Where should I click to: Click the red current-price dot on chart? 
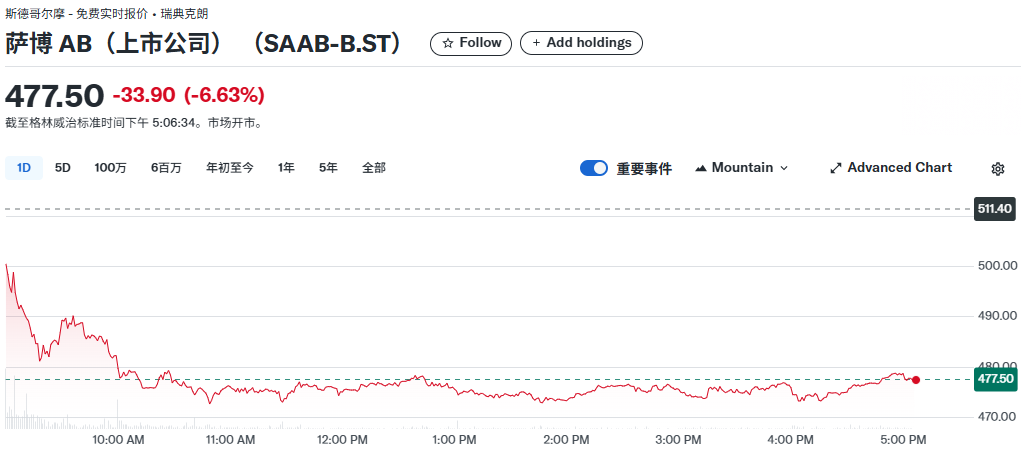(916, 379)
